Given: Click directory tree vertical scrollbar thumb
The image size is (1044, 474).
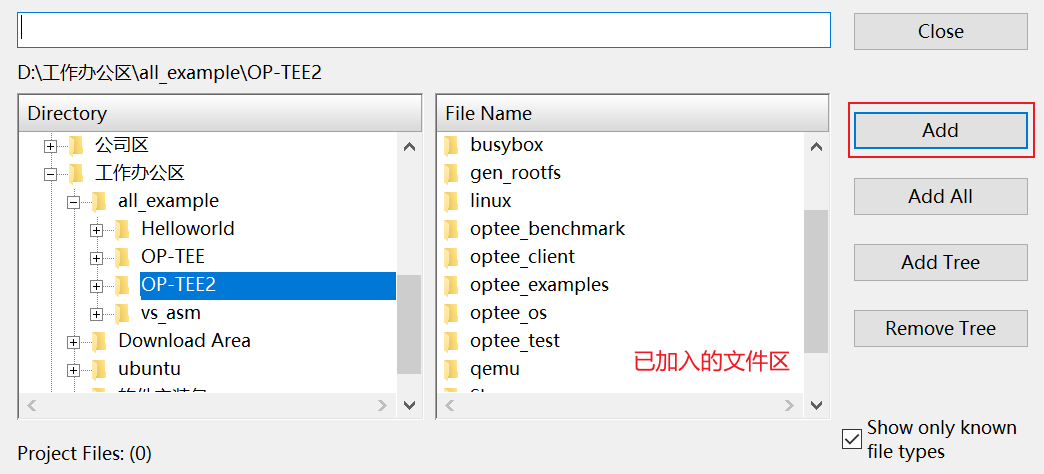Looking at the screenshot, I should (x=409, y=324).
